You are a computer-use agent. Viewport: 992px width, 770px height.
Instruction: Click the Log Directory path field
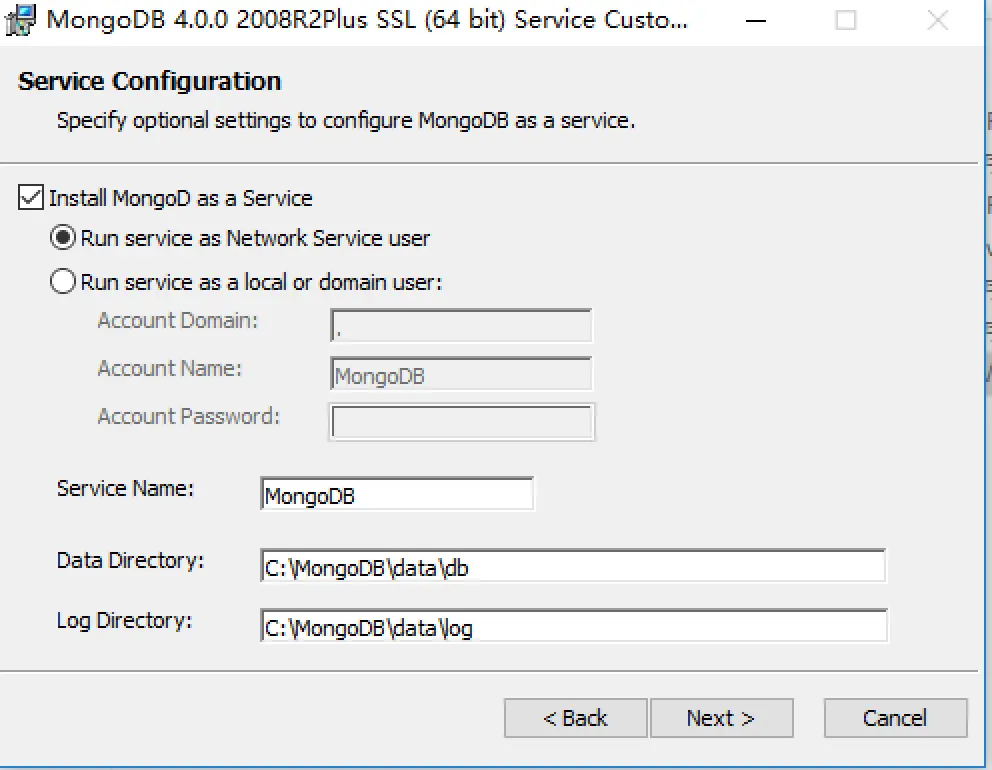574,626
